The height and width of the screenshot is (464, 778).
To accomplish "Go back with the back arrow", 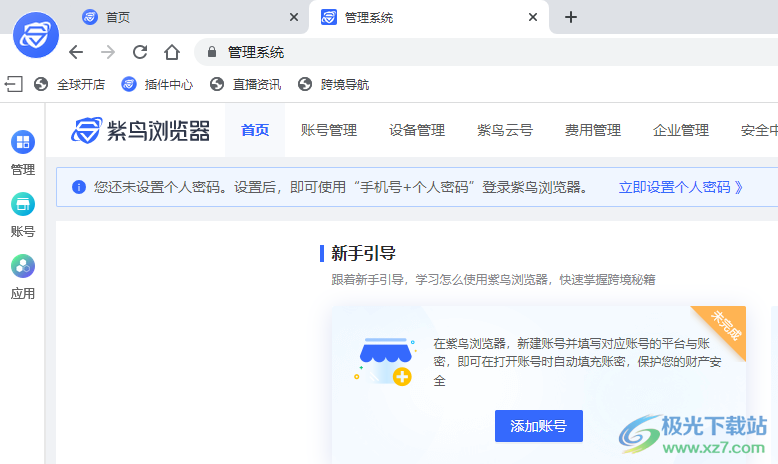I will [76, 52].
